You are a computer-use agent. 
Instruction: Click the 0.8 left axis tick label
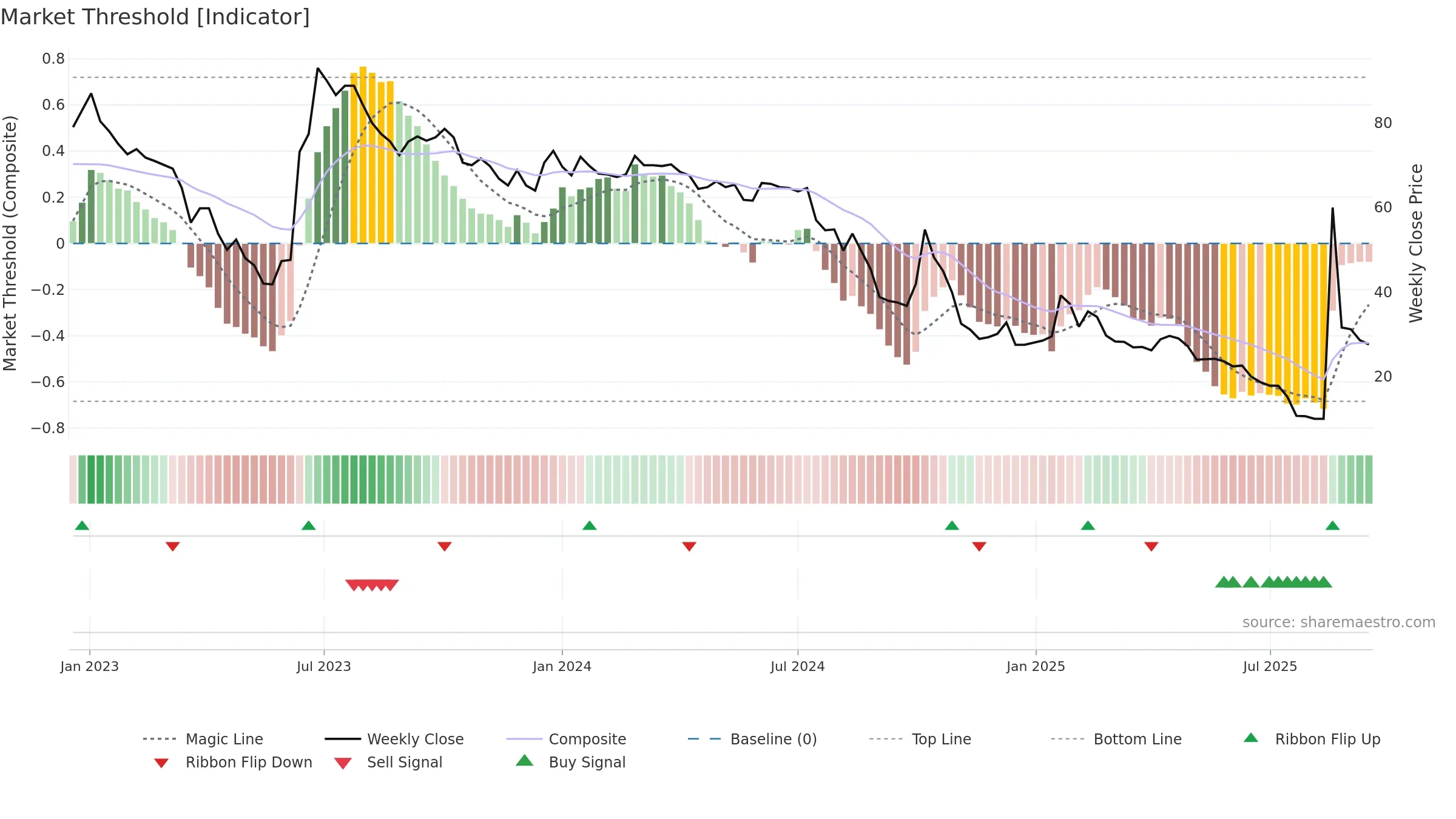53,59
